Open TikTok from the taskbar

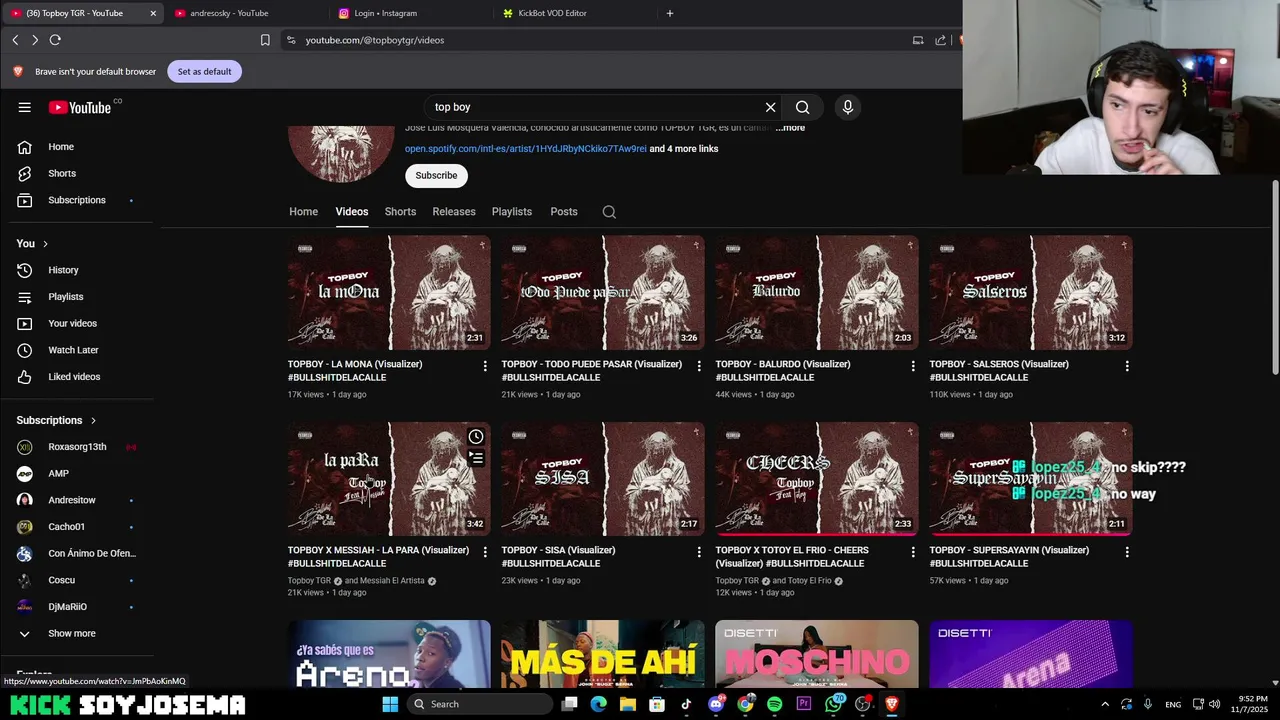coord(686,704)
